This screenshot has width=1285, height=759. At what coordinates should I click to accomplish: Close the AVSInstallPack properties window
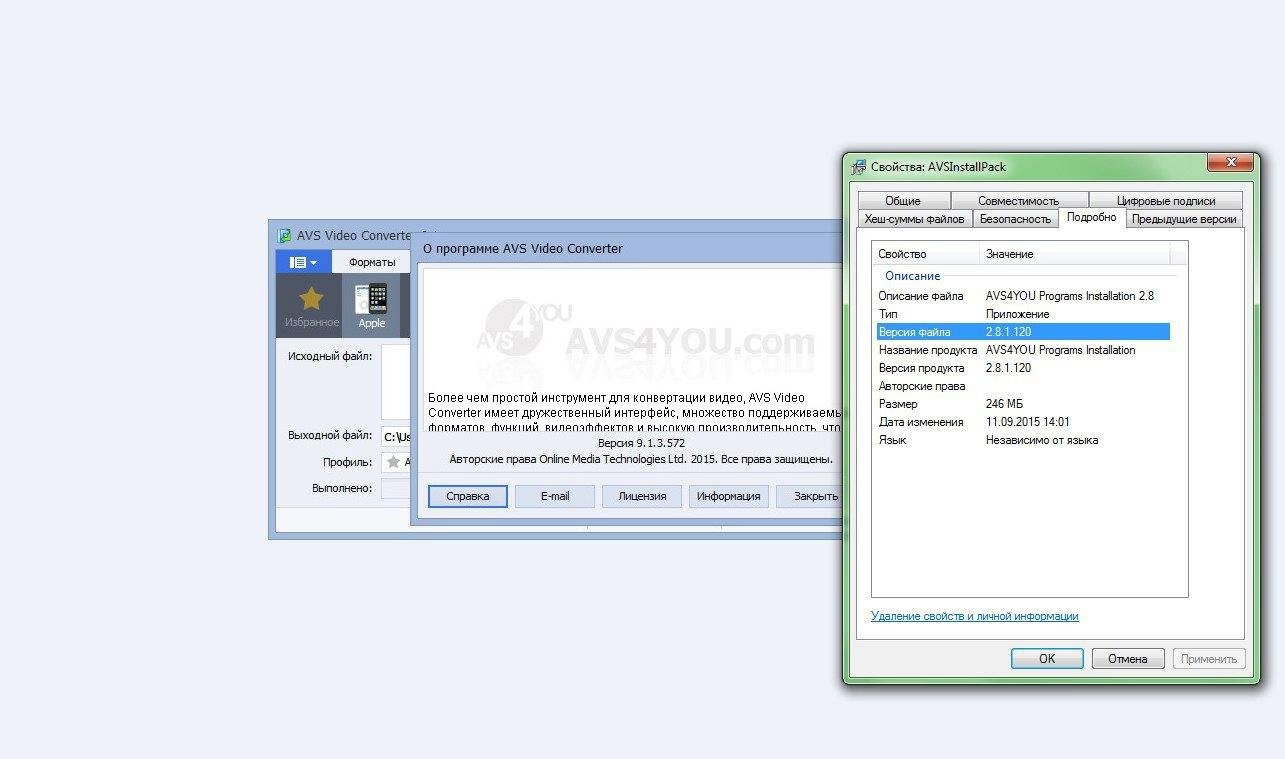click(1230, 162)
